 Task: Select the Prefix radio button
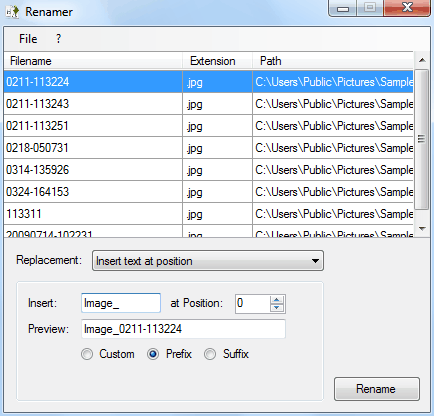tap(153, 354)
